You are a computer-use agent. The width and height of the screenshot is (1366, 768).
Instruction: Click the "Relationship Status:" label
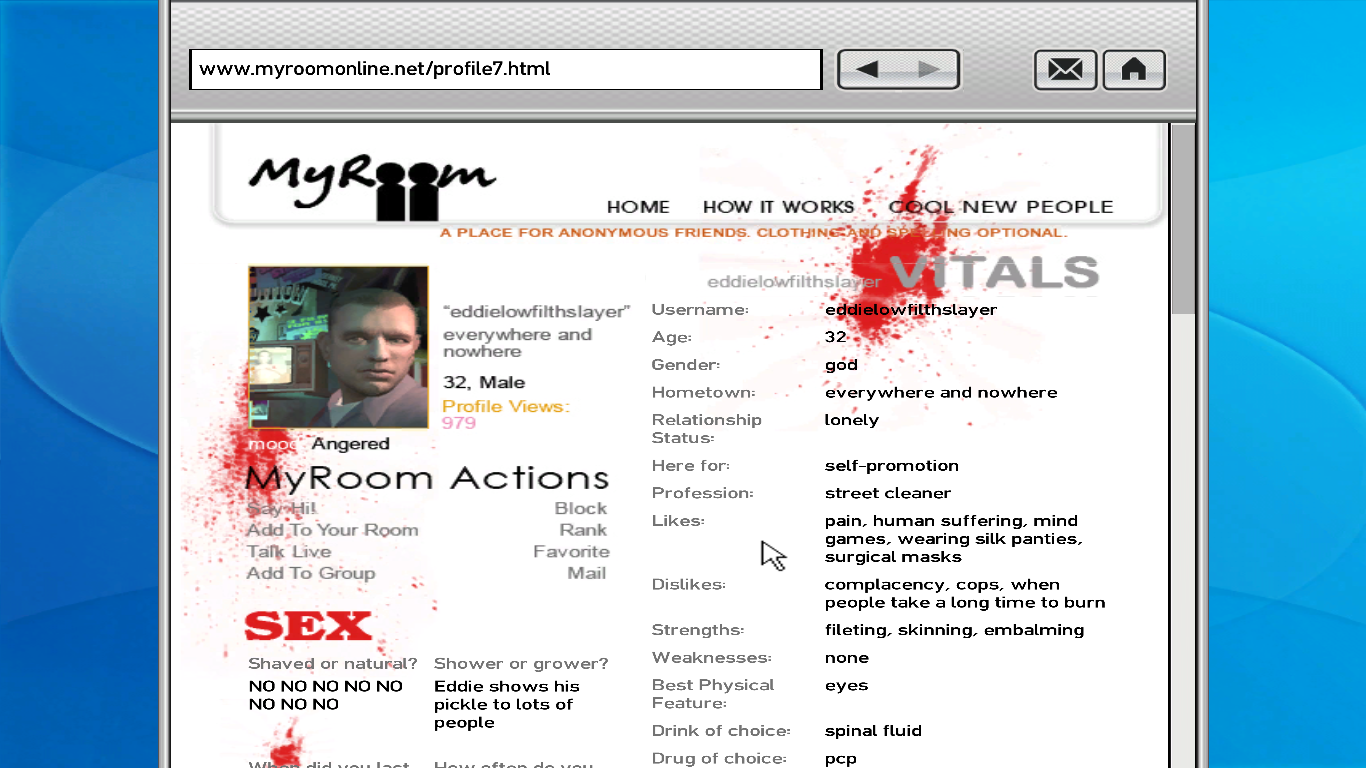(x=707, y=429)
